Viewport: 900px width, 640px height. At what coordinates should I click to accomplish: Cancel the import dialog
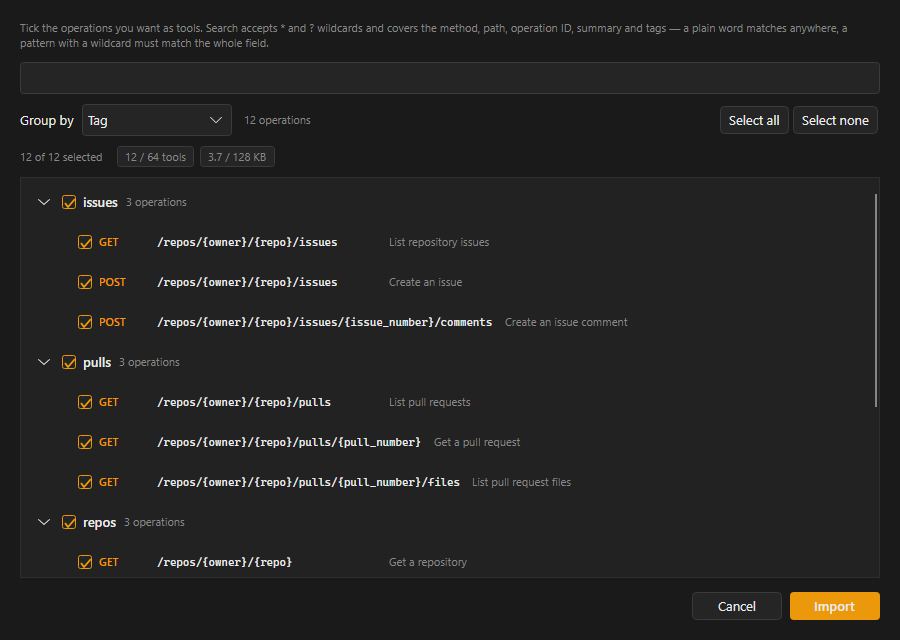[736, 606]
